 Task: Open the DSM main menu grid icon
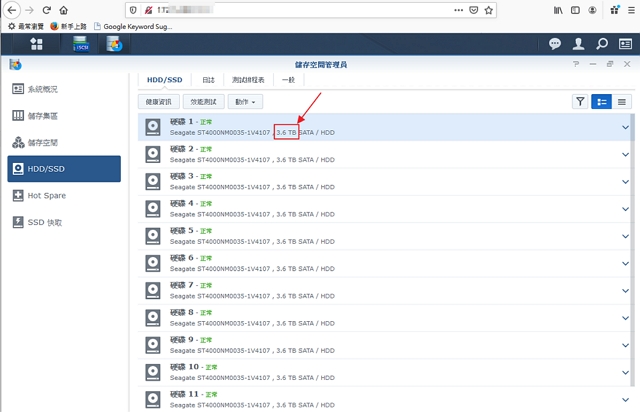(36, 44)
